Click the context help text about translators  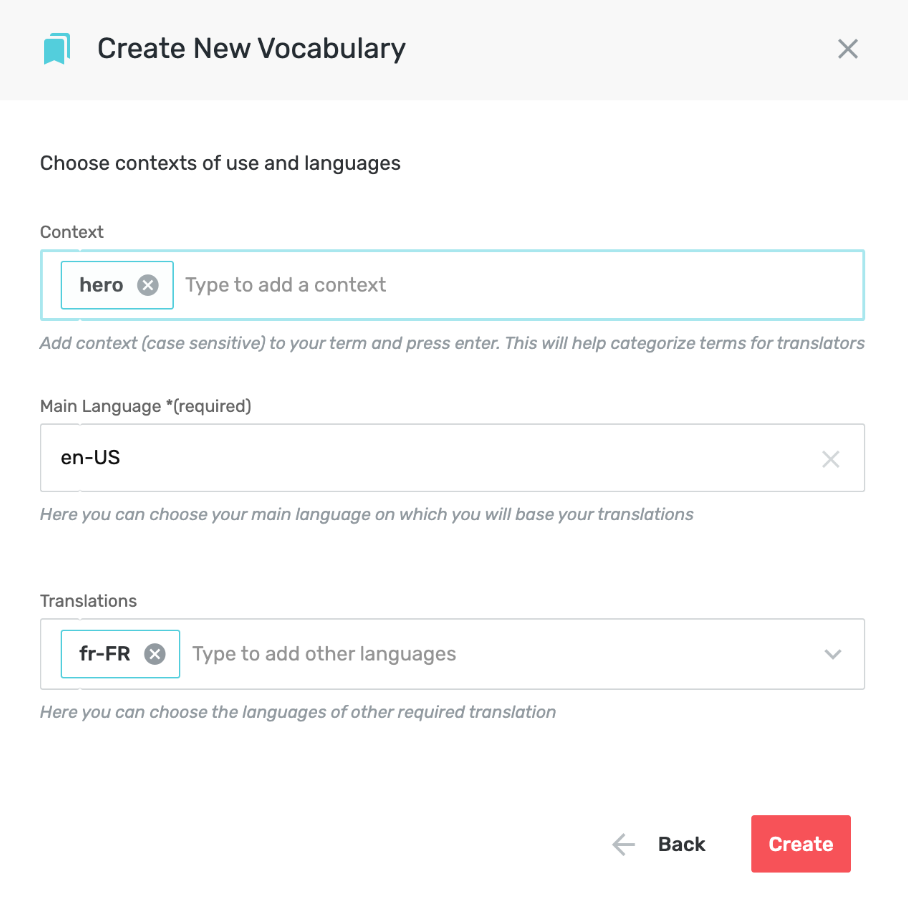452,343
